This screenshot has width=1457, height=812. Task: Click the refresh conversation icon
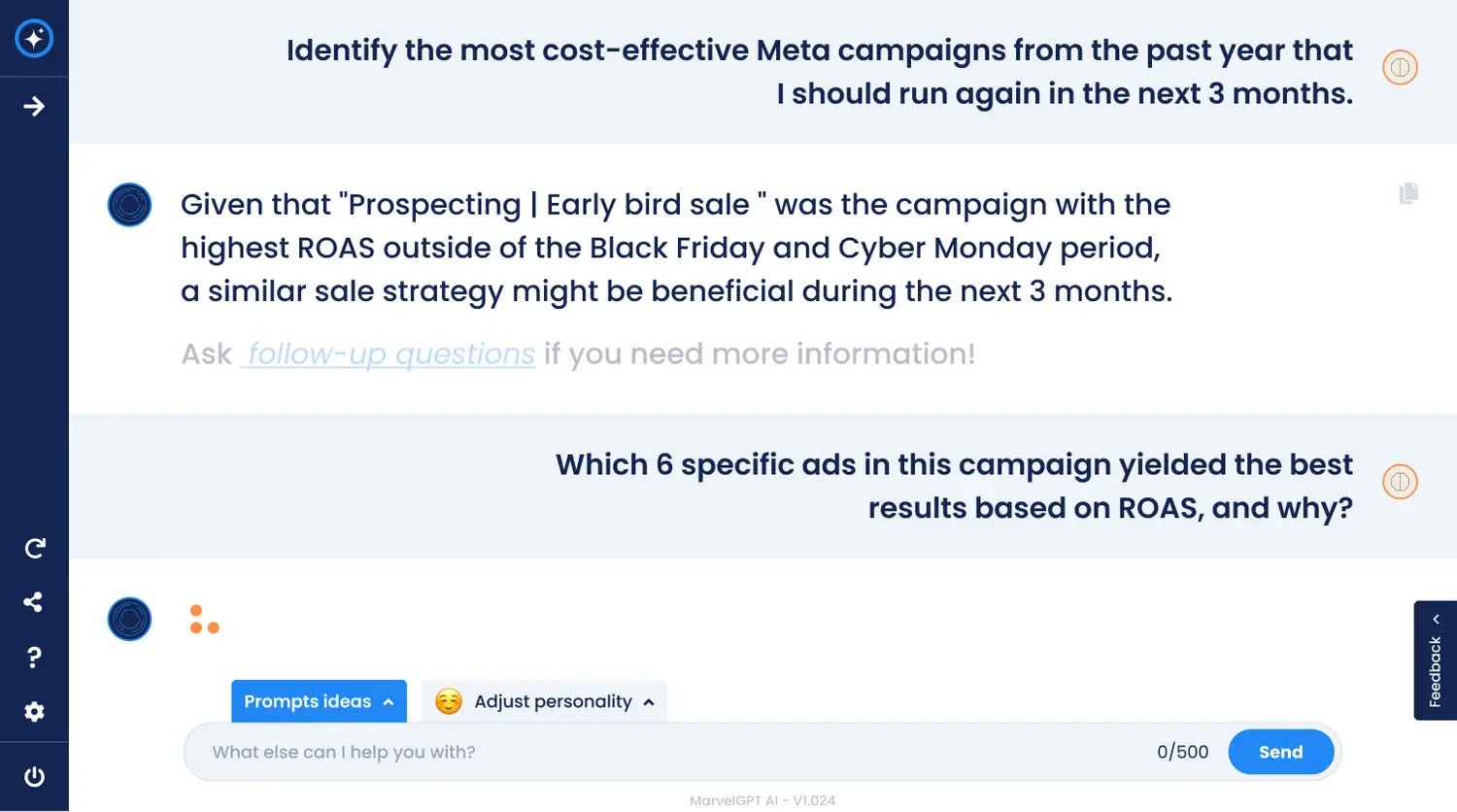click(x=34, y=549)
